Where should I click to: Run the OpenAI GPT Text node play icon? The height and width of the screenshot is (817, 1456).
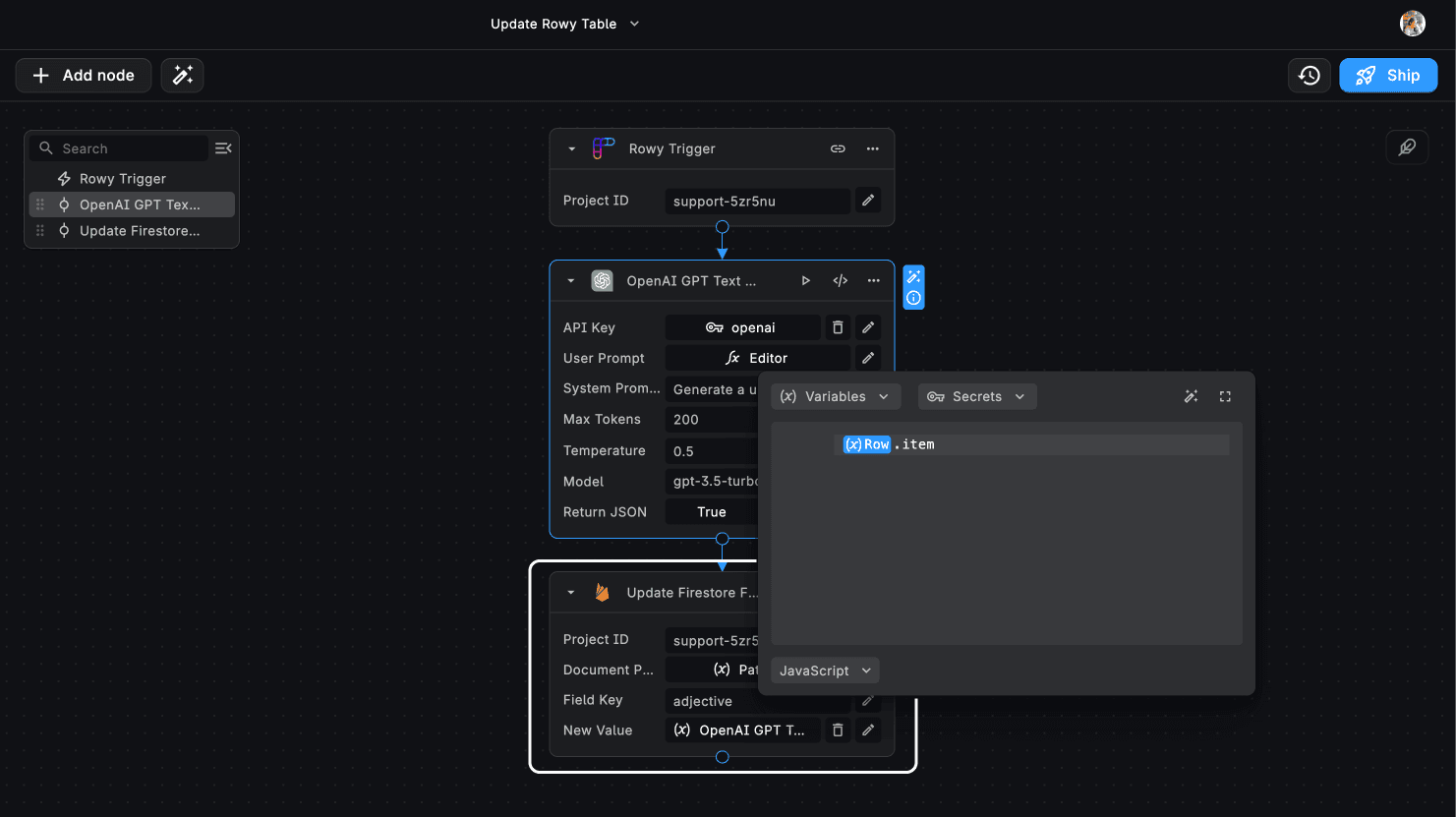pos(806,281)
